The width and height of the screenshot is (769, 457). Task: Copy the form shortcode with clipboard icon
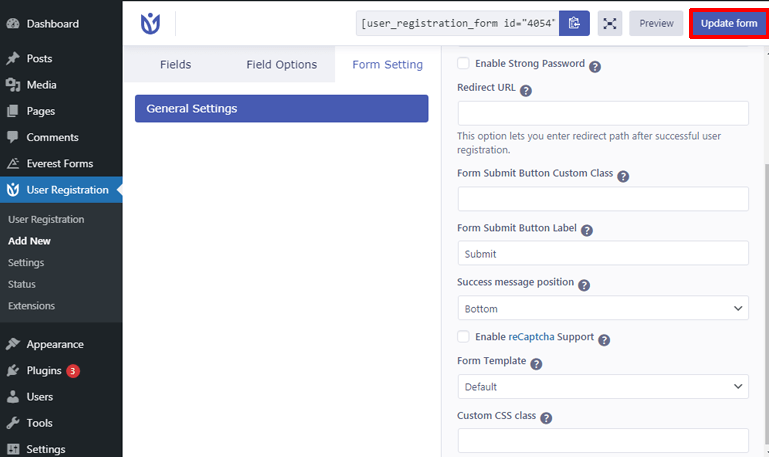[x=574, y=23]
